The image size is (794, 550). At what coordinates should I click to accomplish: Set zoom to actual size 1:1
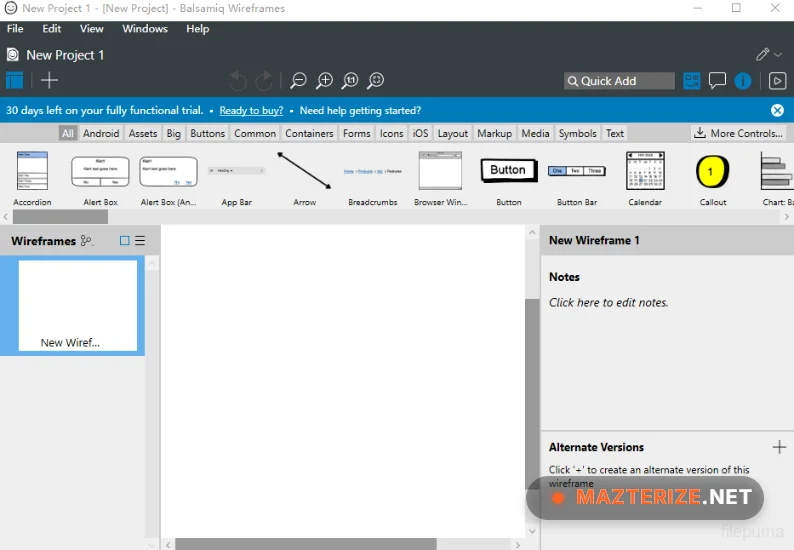click(350, 81)
